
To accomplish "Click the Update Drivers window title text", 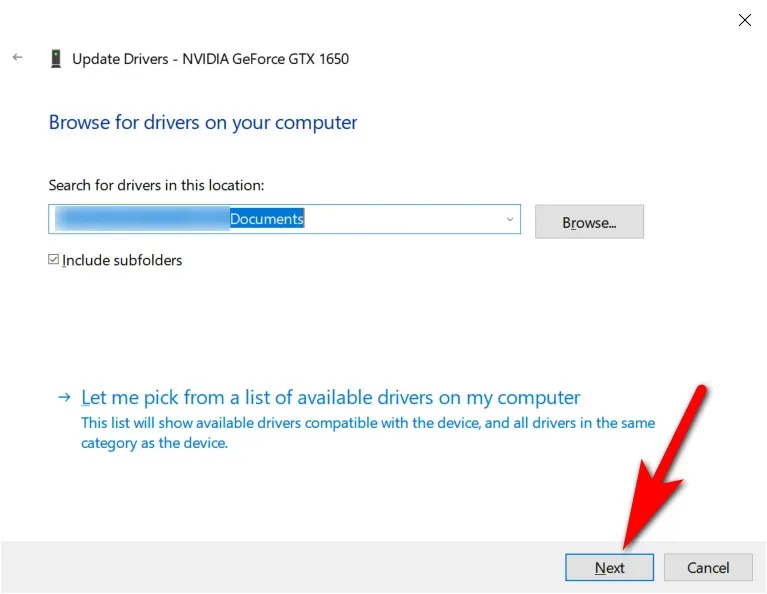I will click(x=210, y=59).
